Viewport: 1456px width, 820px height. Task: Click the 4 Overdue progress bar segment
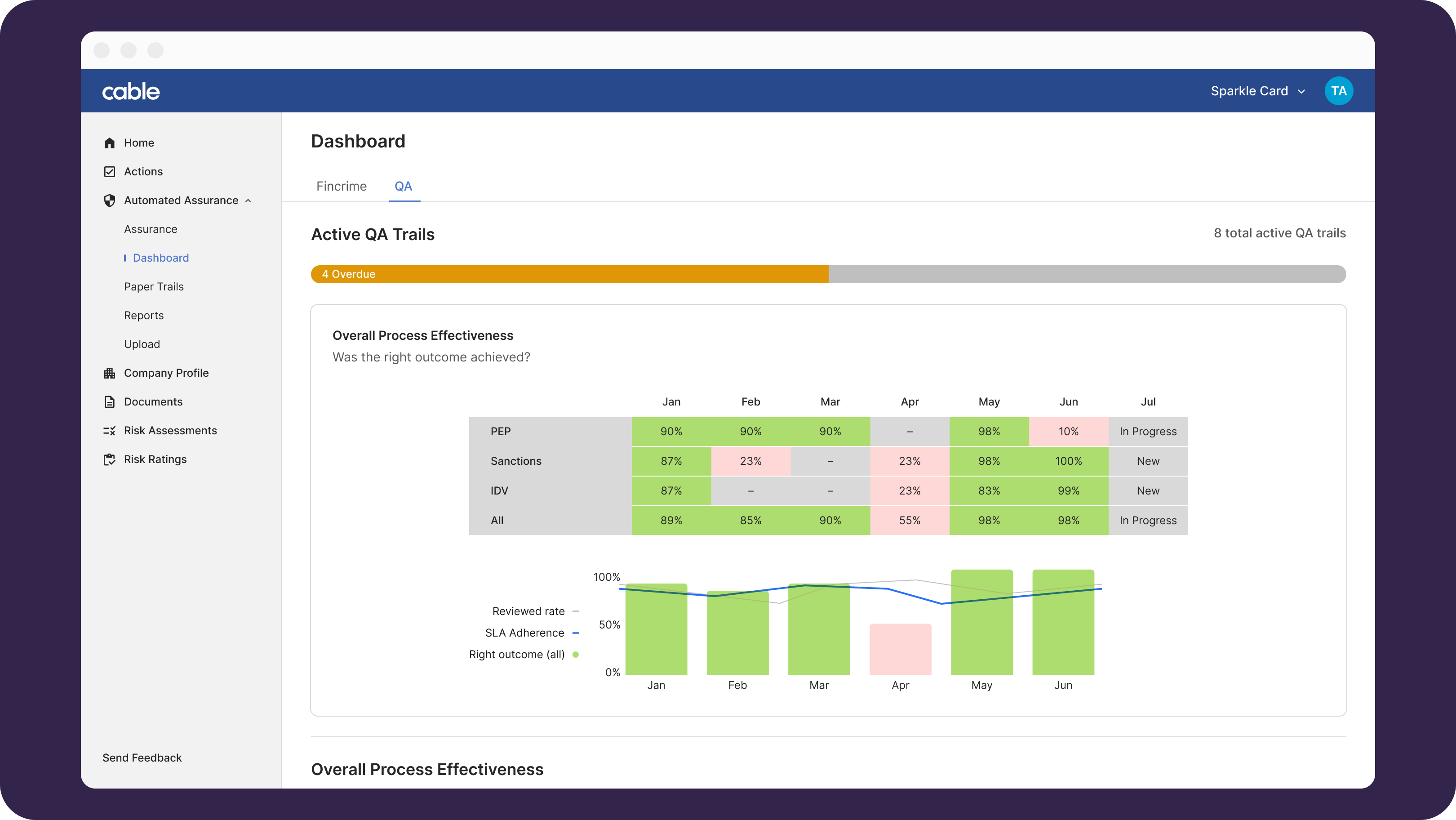coord(569,274)
